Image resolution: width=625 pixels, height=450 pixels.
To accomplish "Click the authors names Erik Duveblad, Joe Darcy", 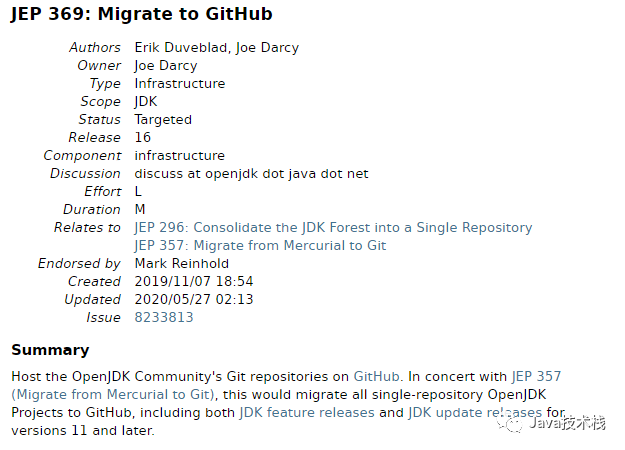I will point(217,47).
